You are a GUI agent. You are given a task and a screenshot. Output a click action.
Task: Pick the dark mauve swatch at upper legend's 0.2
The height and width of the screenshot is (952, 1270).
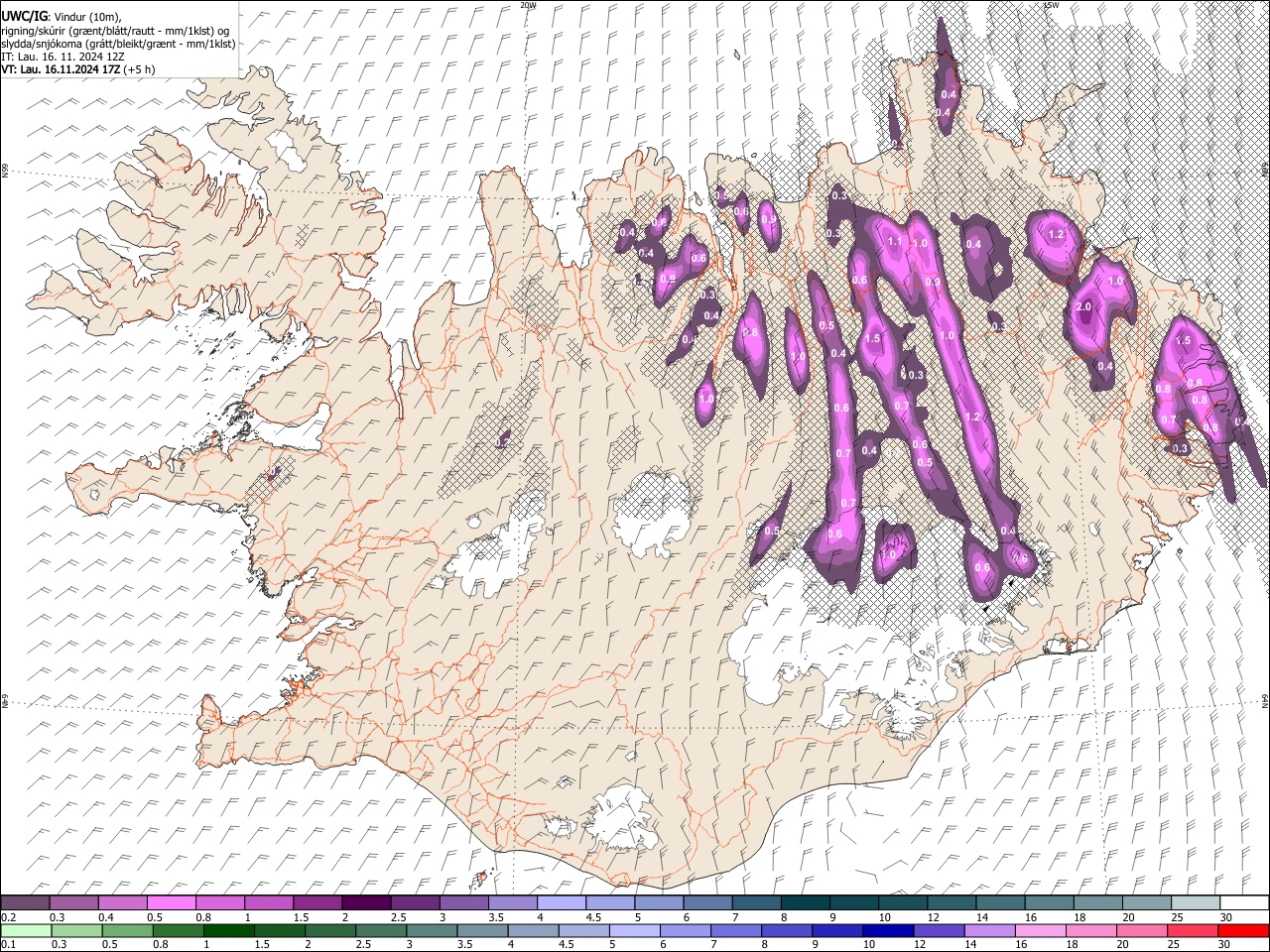coord(25,903)
